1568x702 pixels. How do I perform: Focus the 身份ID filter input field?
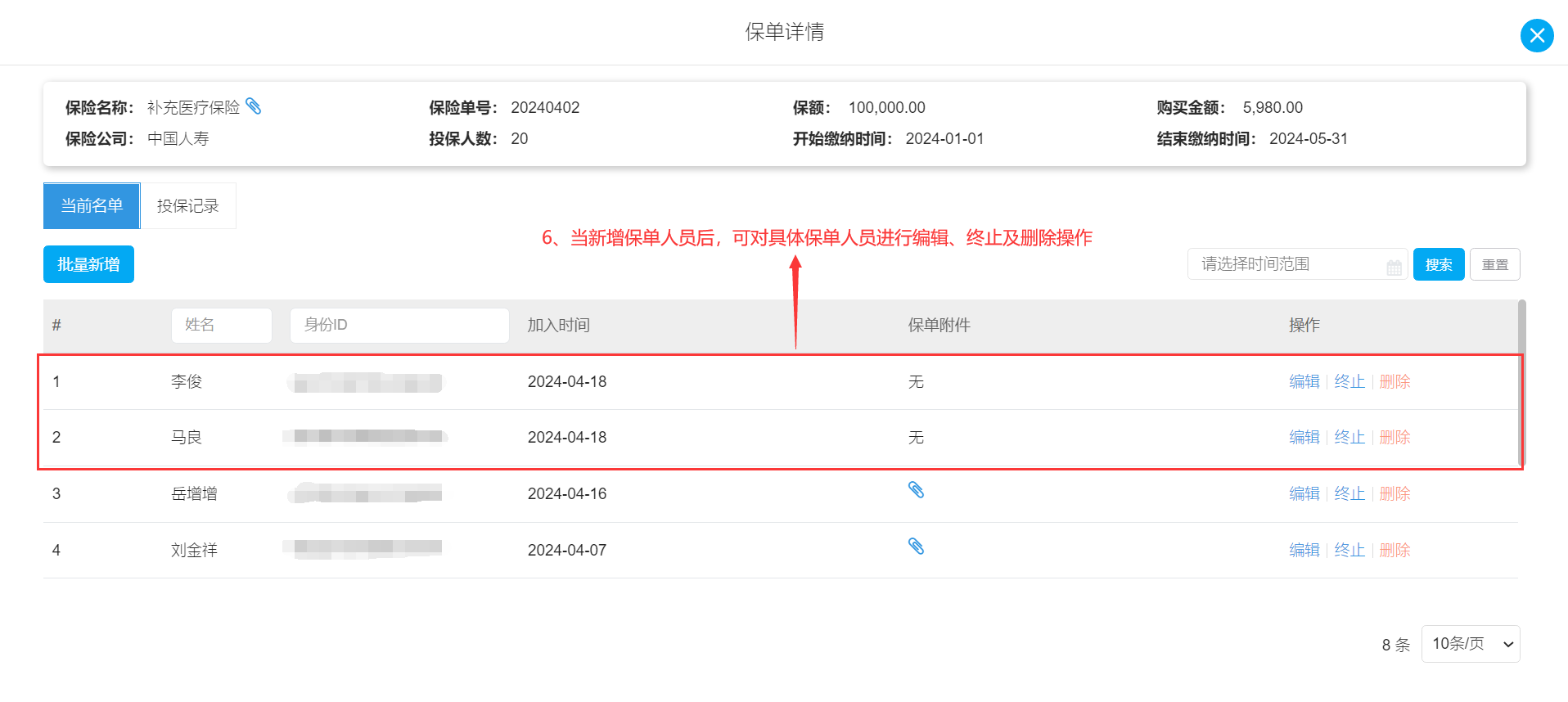[x=399, y=325]
